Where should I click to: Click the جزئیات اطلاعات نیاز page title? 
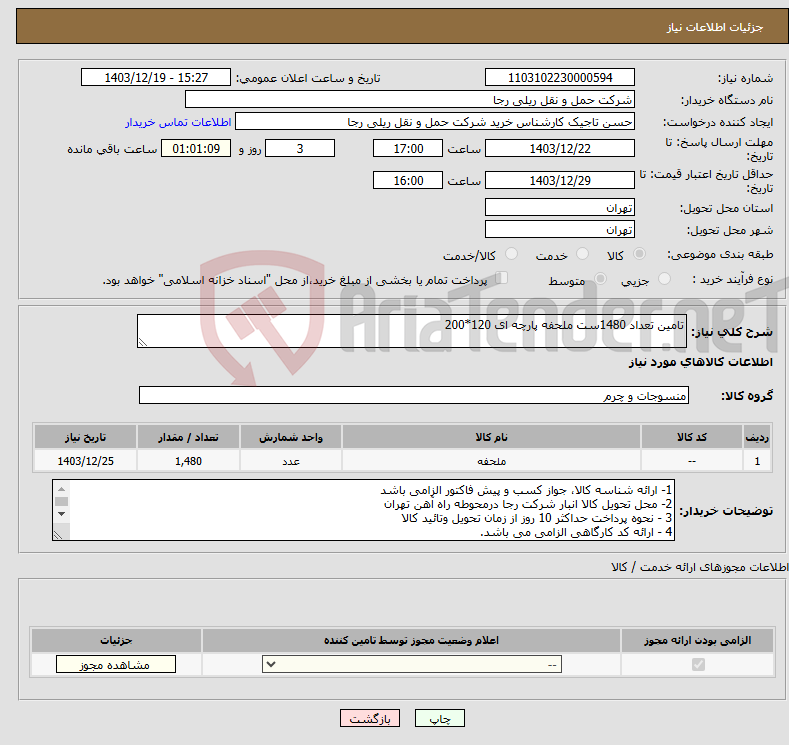[x=715, y=27]
